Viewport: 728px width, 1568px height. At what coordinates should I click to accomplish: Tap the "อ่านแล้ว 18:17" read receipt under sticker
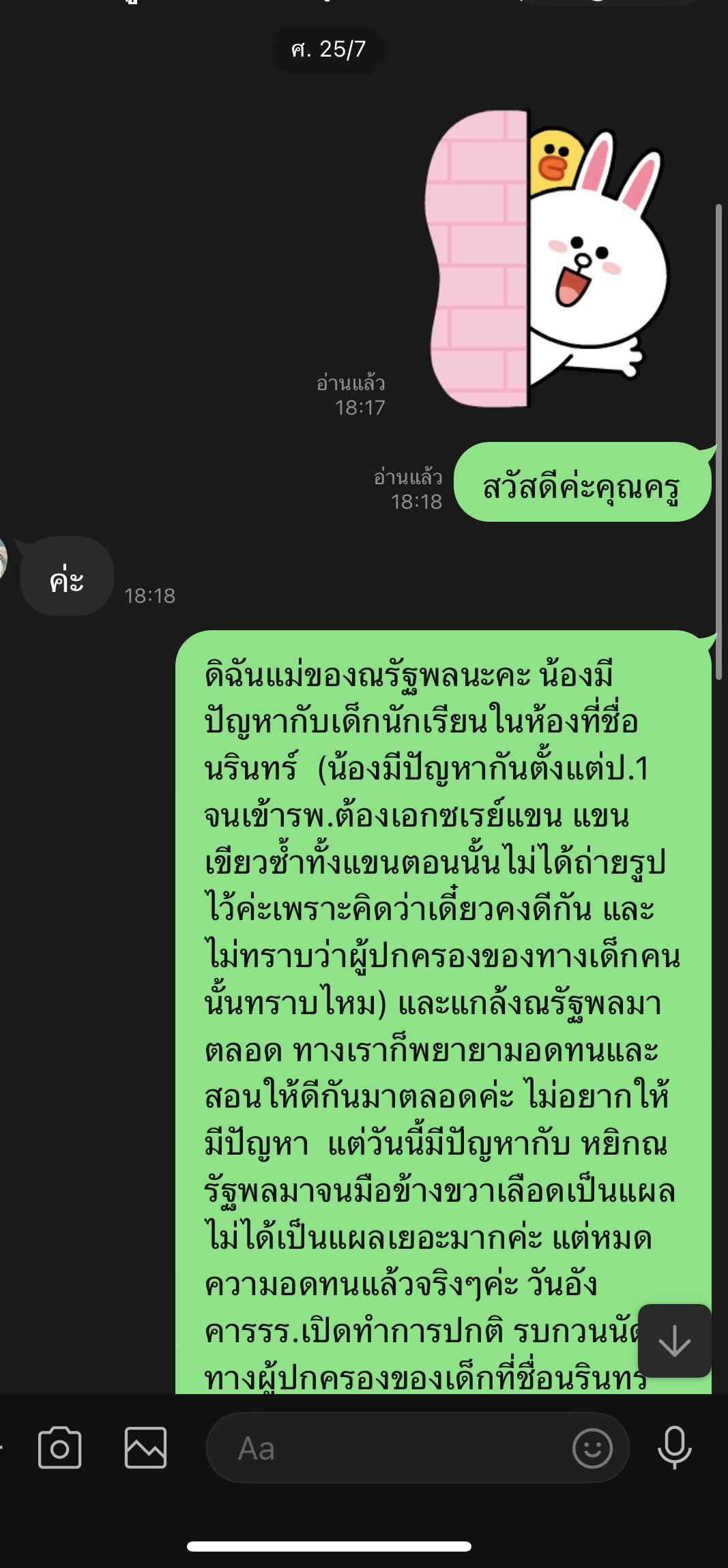coord(351,395)
